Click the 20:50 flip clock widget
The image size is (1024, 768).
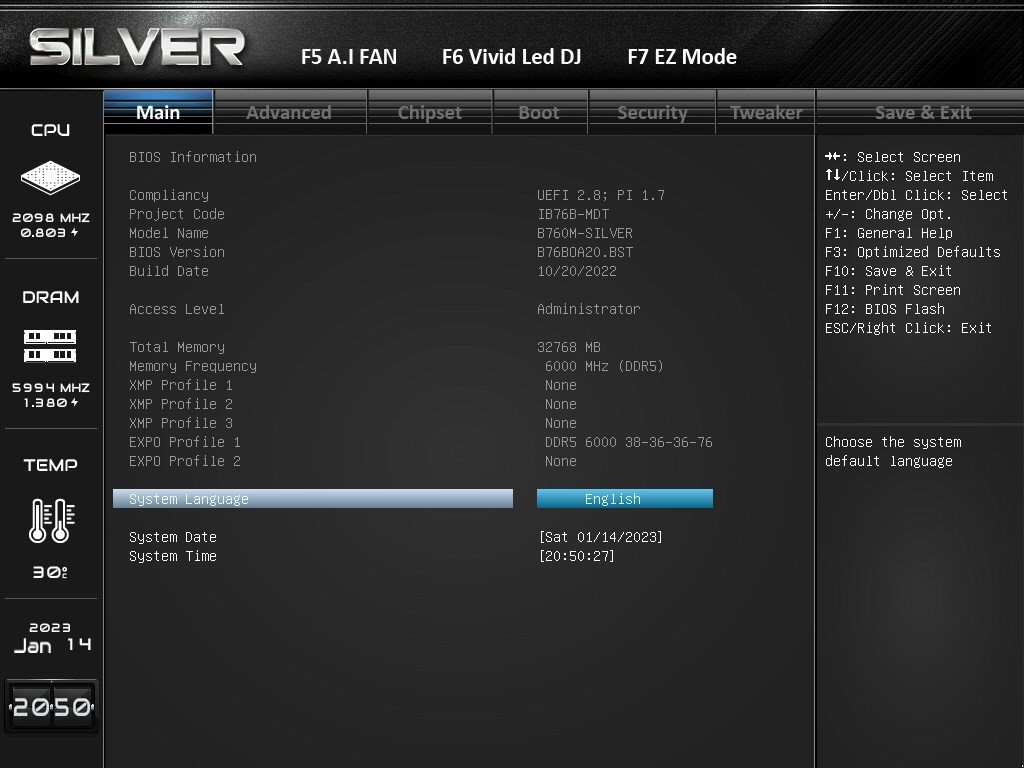point(52,707)
